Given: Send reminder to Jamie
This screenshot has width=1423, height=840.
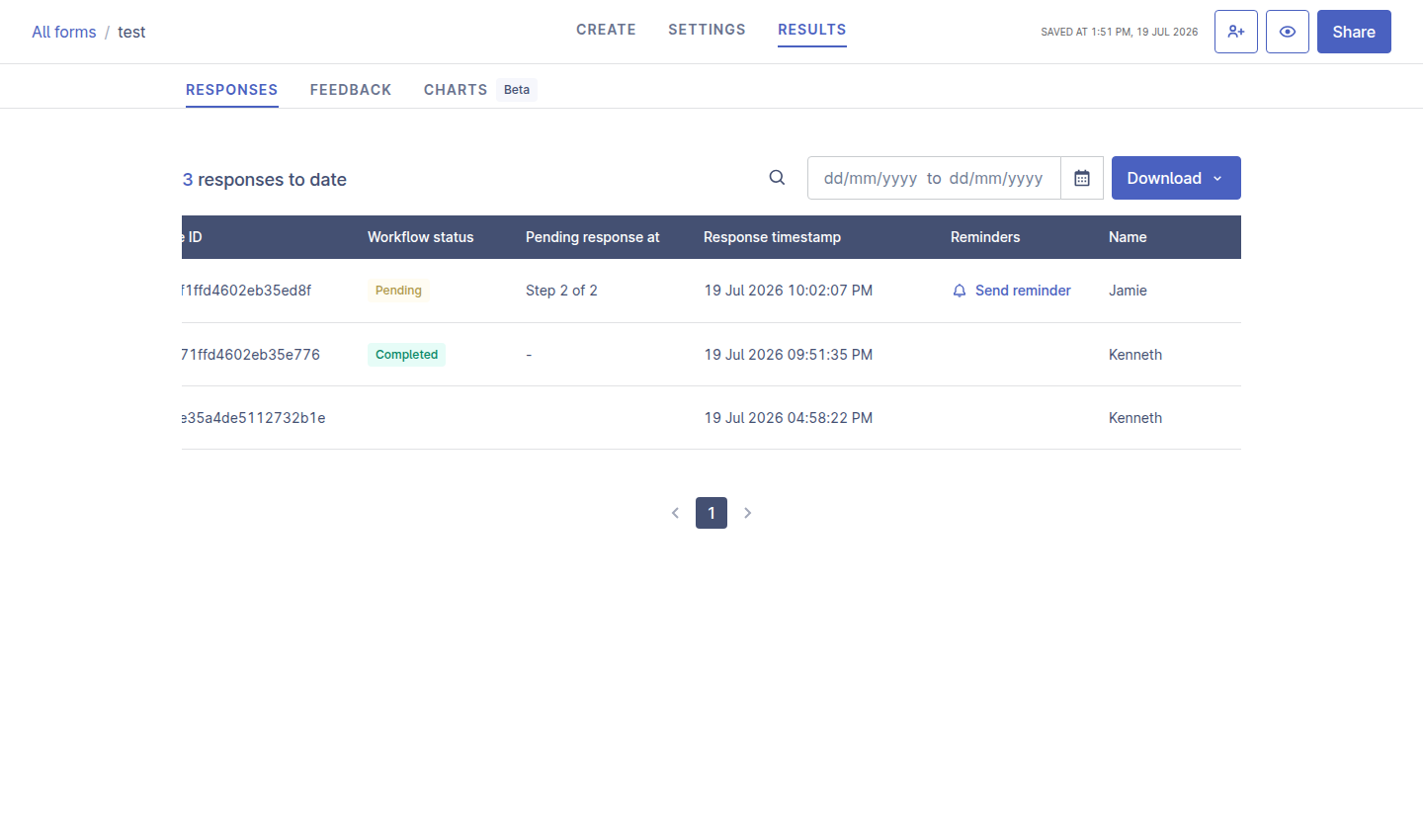Looking at the screenshot, I should 1012,291.
